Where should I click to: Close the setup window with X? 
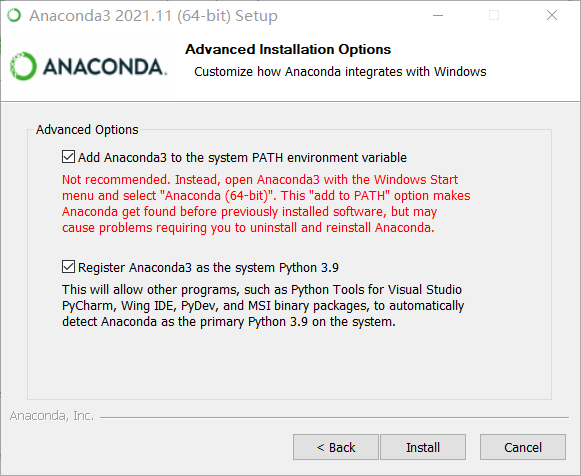pyautogui.click(x=552, y=15)
